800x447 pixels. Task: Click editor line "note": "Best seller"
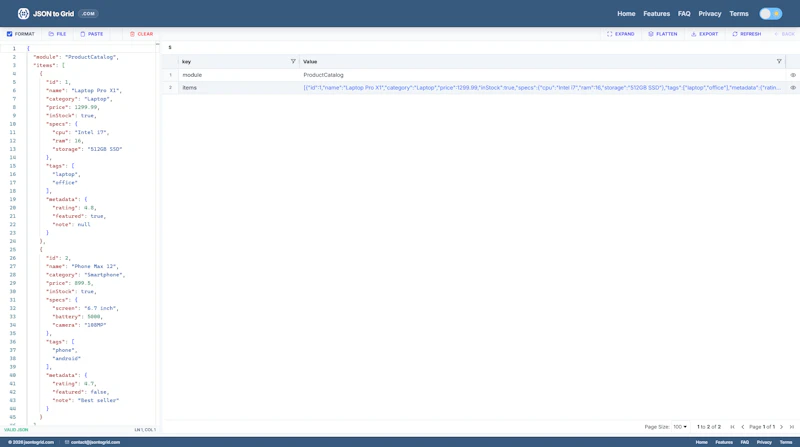tap(86, 401)
